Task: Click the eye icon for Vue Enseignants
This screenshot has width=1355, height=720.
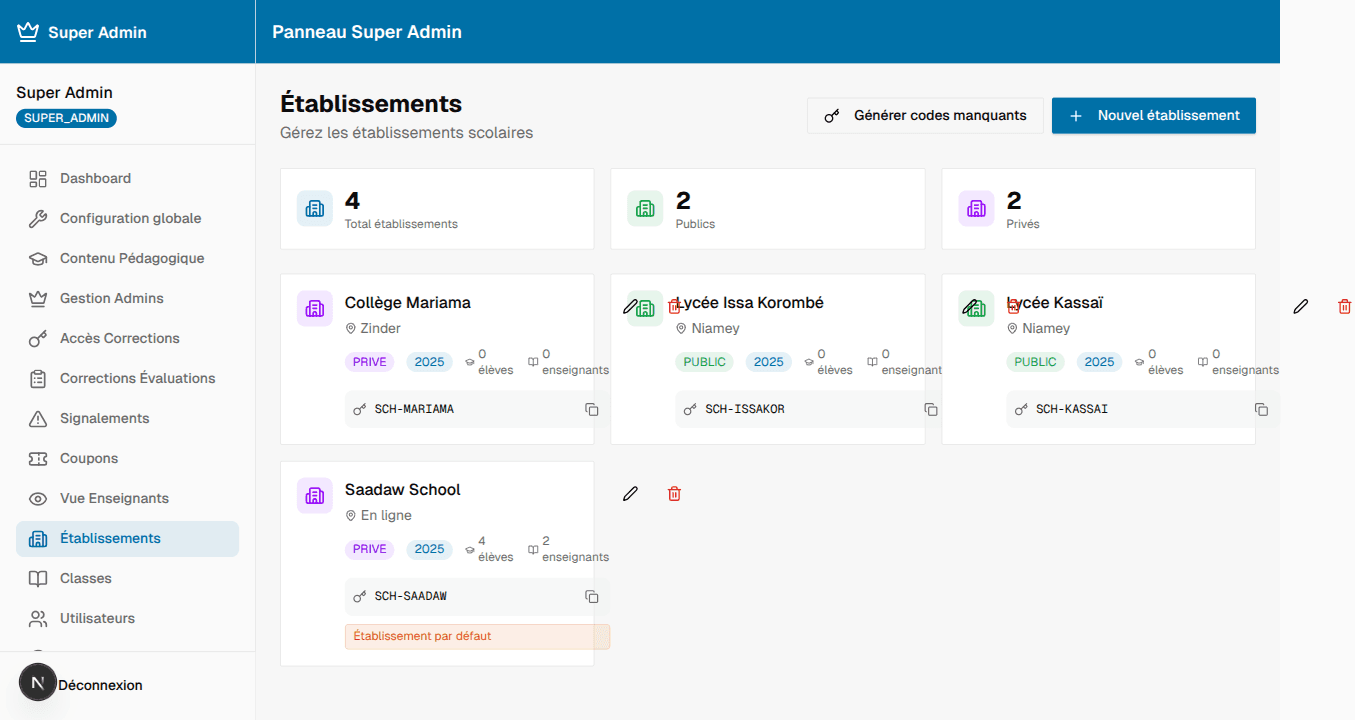Action: (x=38, y=499)
